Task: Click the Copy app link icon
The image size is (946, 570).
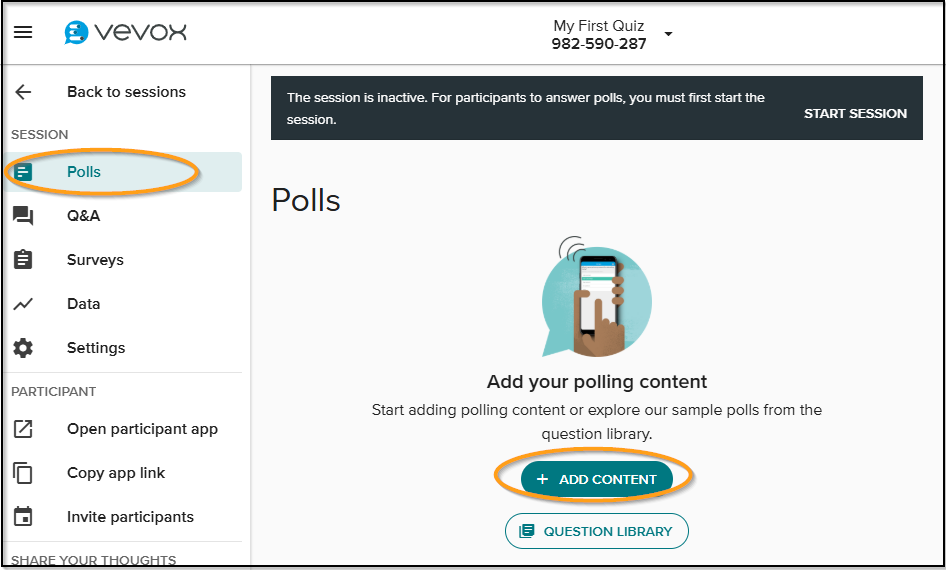Action: pyautogui.click(x=23, y=473)
